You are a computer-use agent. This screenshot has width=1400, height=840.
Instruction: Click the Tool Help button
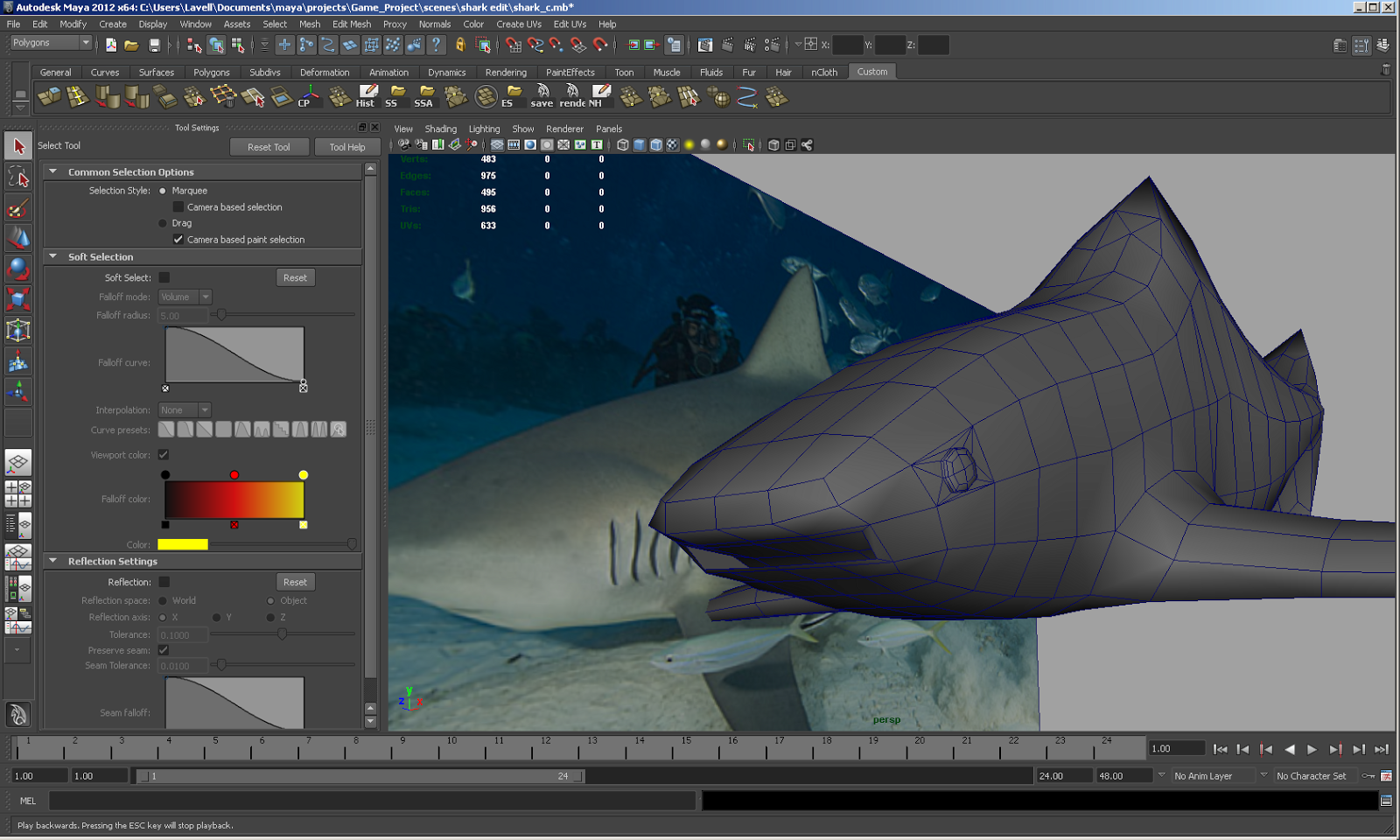pyautogui.click(x=346, y=146)
